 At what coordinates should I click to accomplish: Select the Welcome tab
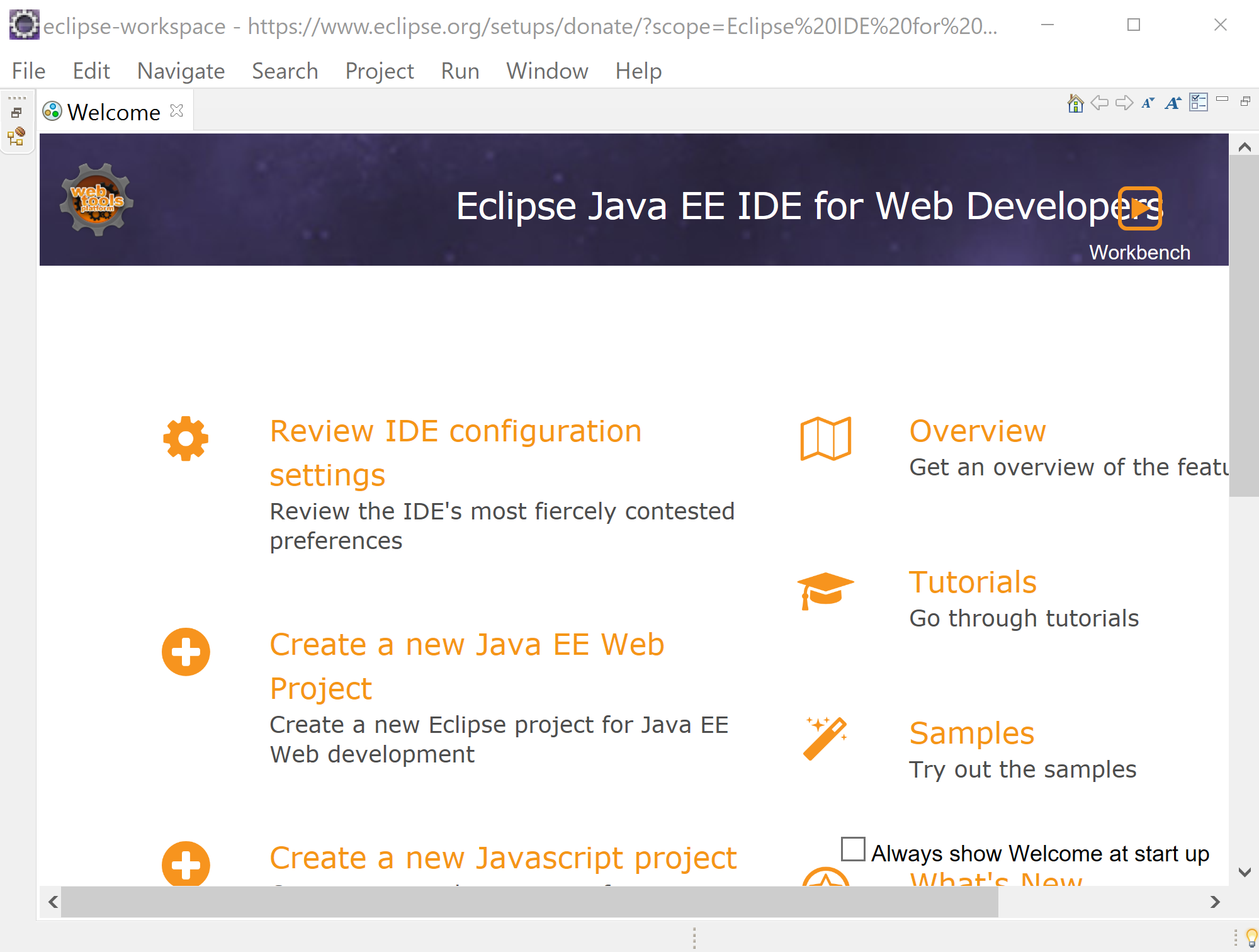(113, 112)
